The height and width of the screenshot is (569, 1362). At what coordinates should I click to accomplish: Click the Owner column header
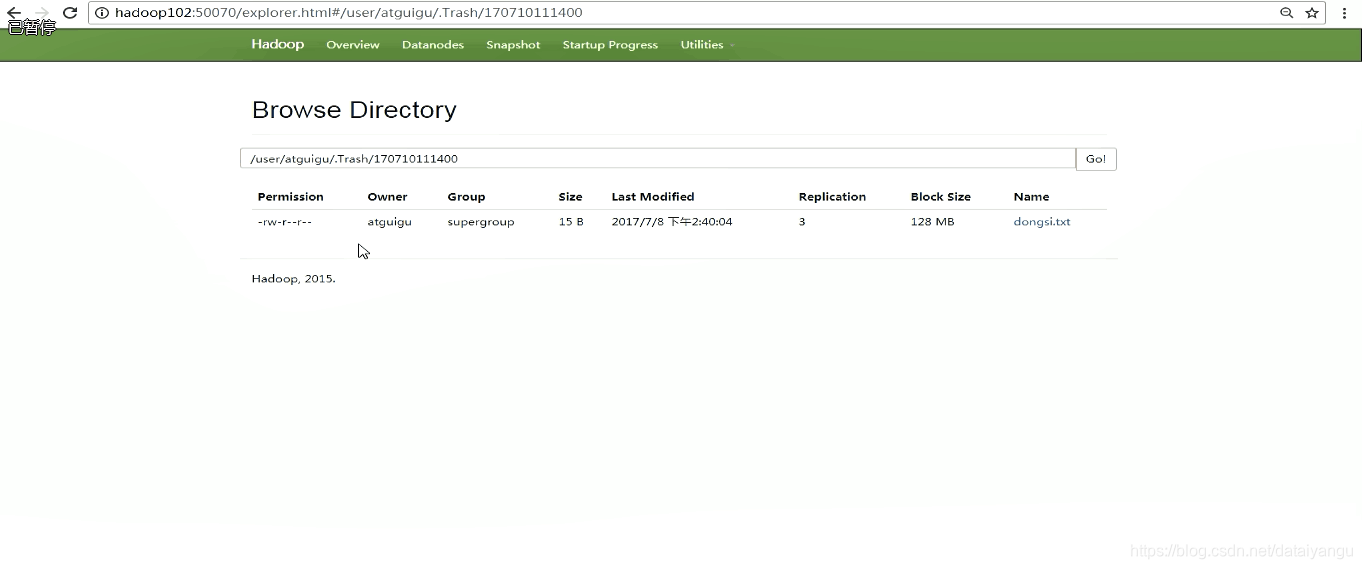[387, 197]
